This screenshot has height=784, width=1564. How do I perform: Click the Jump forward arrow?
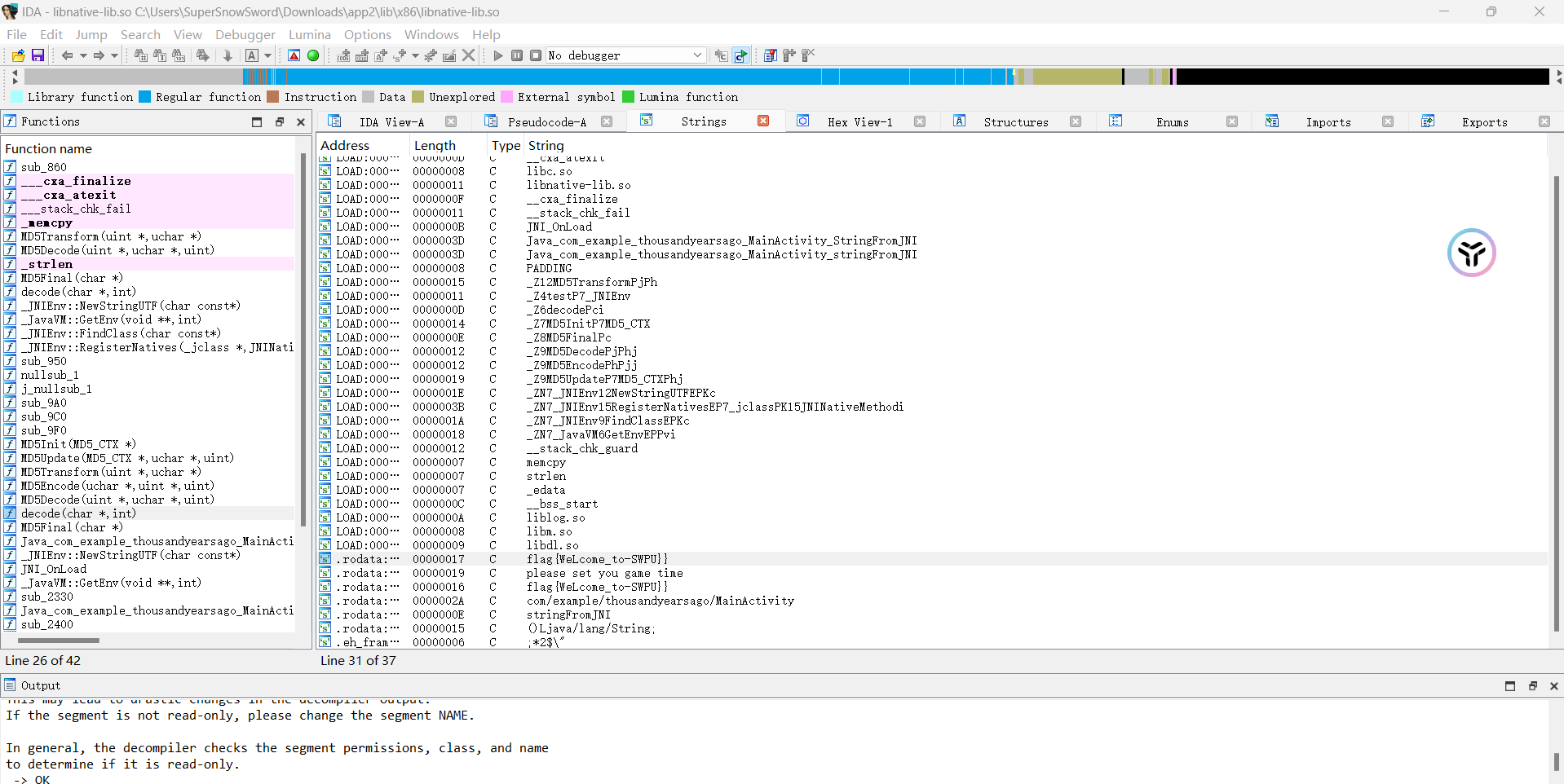click(98, 55)
